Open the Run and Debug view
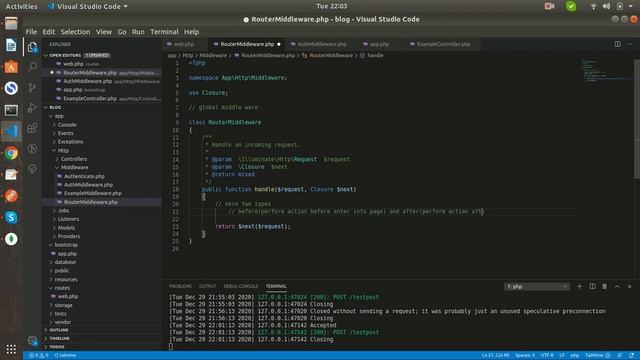The width and height of the screenshot is (640, 360). tap(32, 108)
